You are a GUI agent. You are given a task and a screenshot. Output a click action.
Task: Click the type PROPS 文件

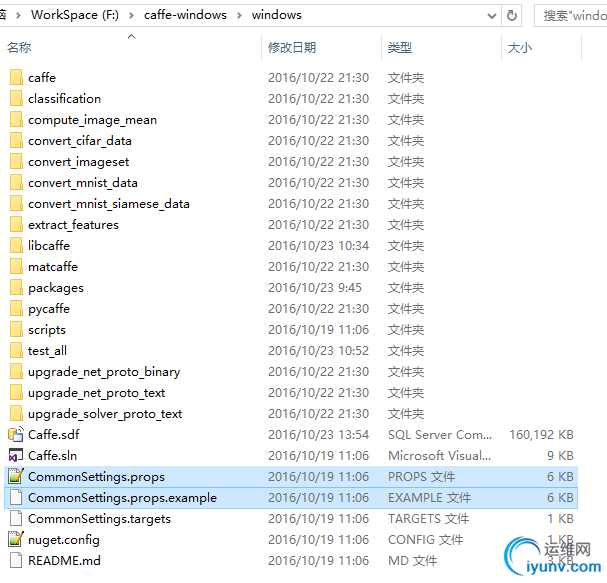[422, 477]
